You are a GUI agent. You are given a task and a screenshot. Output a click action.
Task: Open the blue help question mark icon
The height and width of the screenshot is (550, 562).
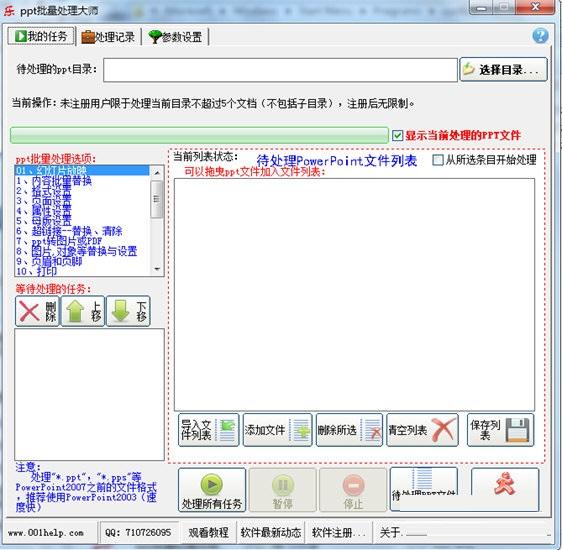540,36
